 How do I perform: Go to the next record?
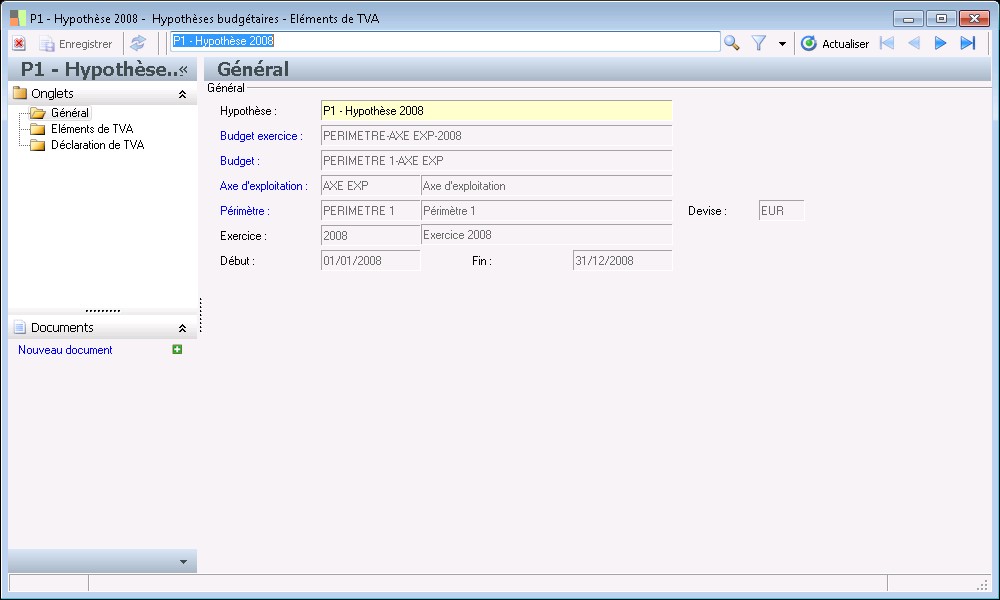[x=940, y=43]
